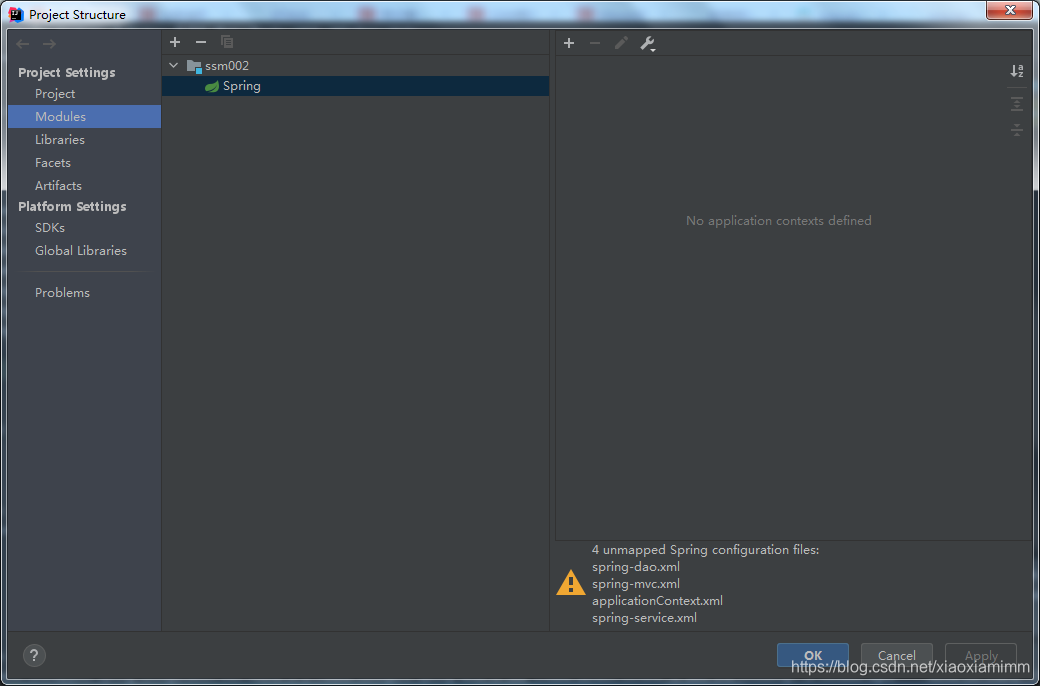Remove selected module with minus icon
Viewport: 1040px width, 686px height.
(x=201, y=42)
